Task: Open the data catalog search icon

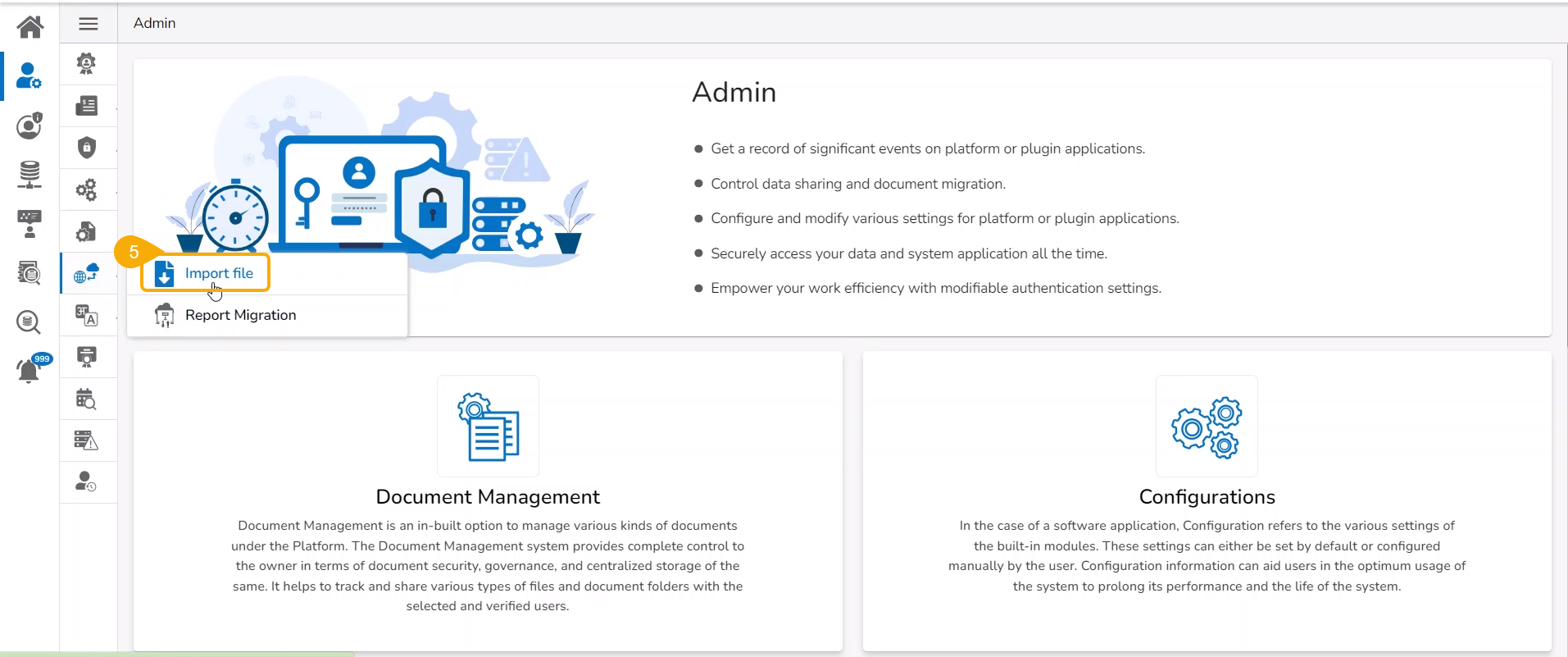Action: (30, 272)
